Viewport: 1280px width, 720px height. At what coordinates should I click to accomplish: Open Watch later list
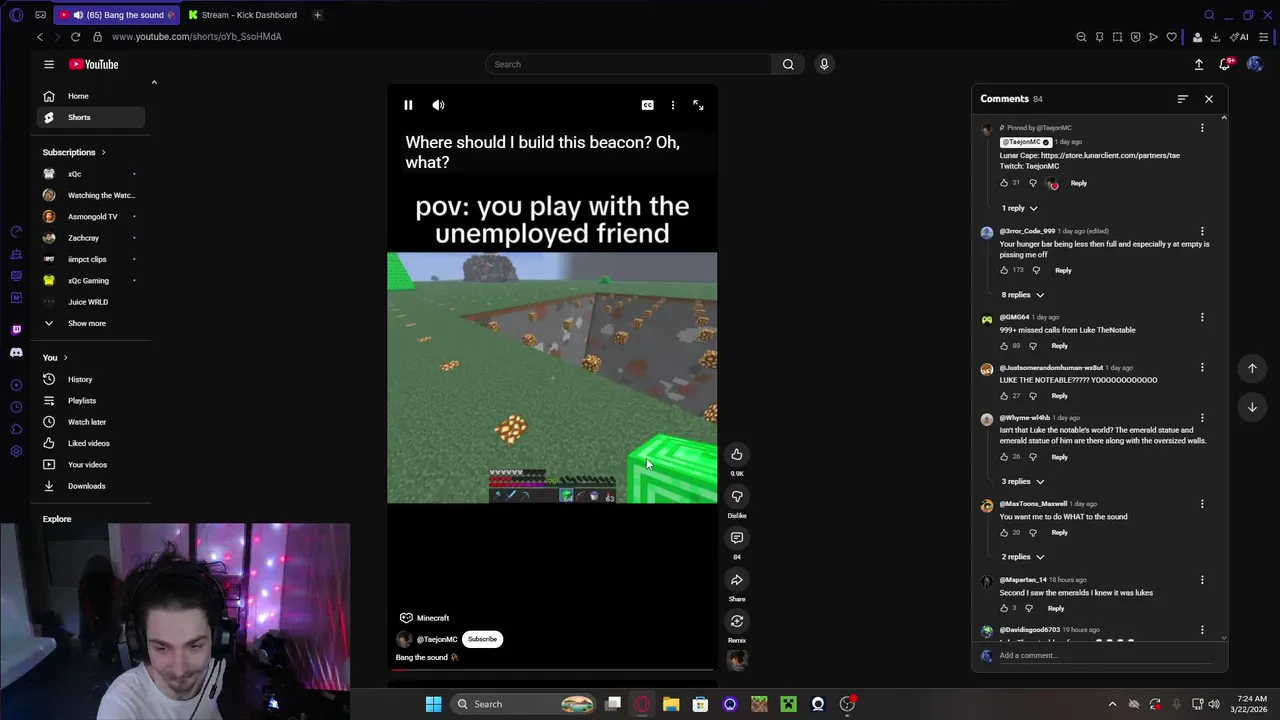pyautogui.click(x=91, y=422)
